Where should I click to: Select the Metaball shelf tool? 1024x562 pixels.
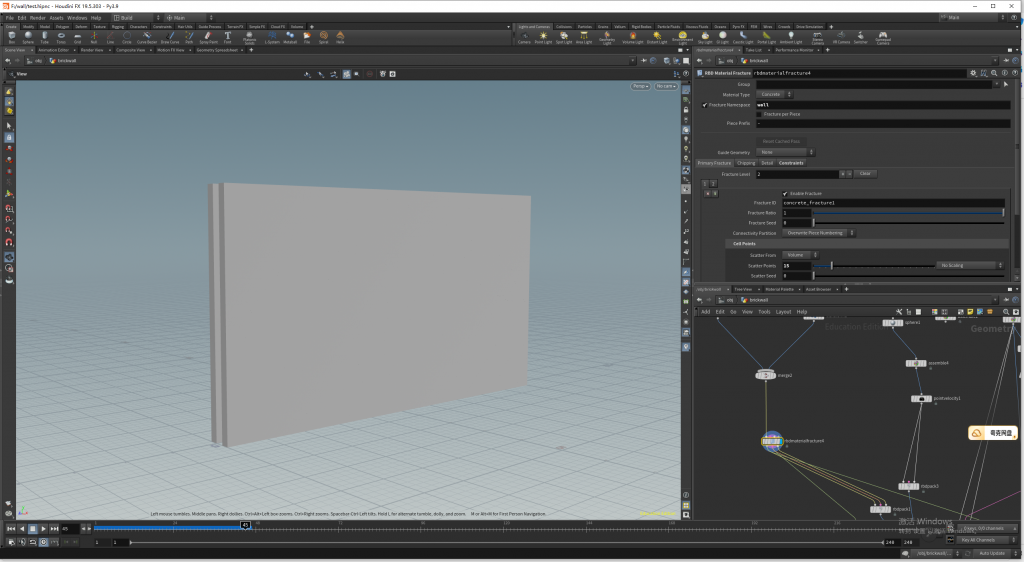290,37
